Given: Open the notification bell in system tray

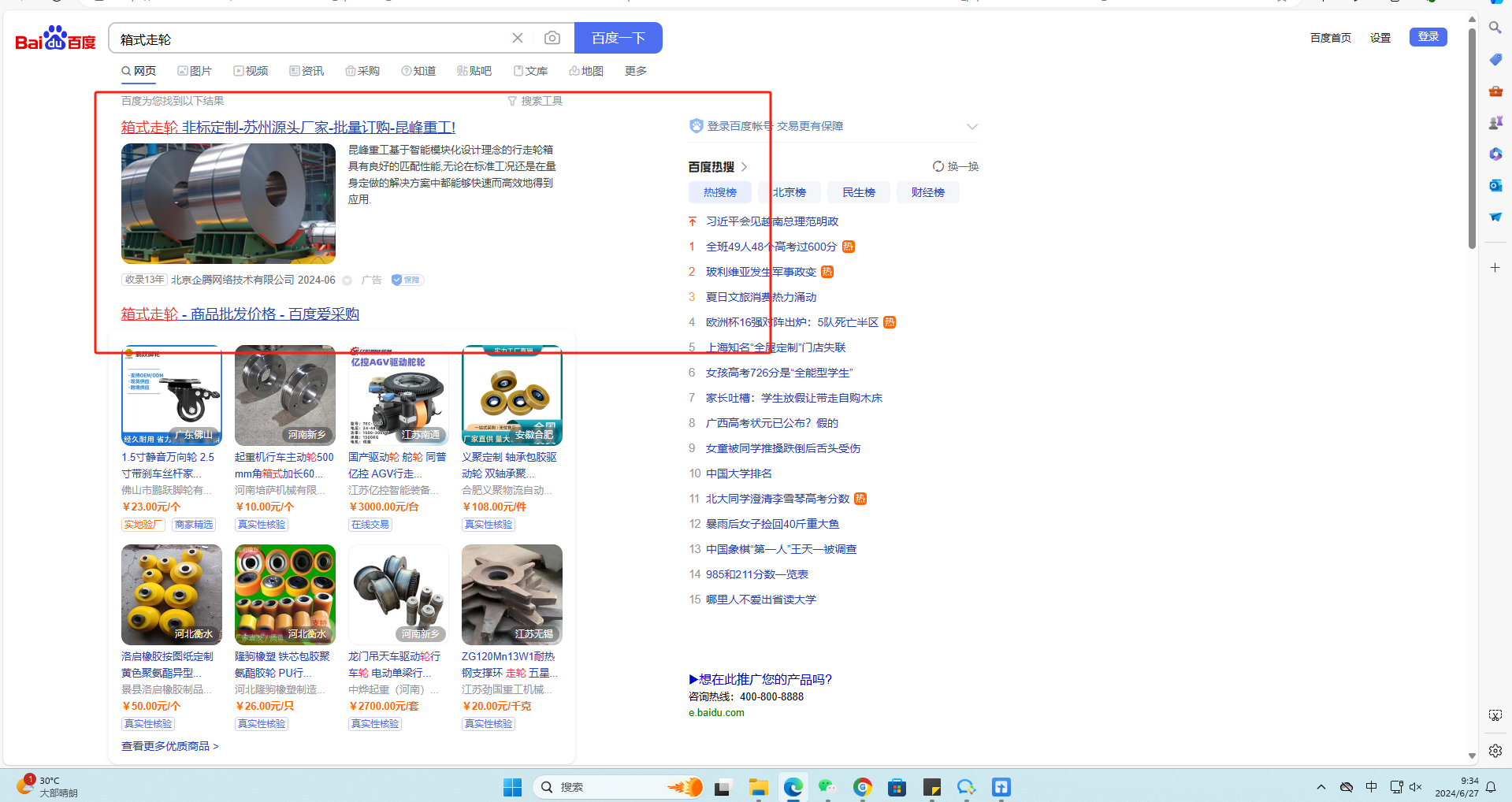Looking at the screenshot, I should [x=1491, y=787].
